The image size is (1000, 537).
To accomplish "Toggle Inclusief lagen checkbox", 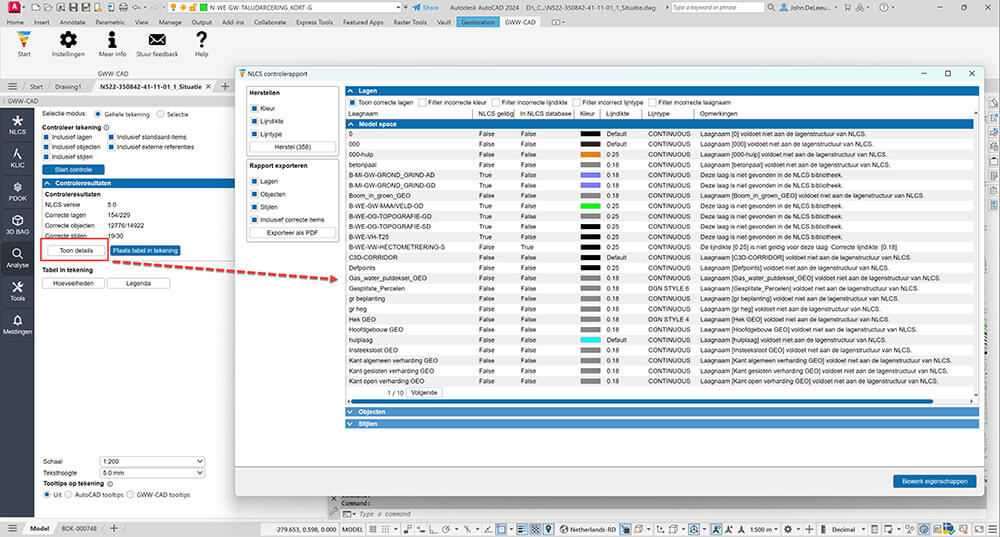I will [x=46, y=137].
